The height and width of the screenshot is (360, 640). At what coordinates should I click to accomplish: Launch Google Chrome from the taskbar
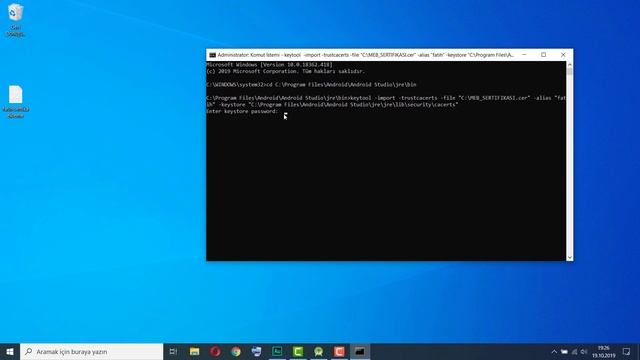click(x=236, y=351)
